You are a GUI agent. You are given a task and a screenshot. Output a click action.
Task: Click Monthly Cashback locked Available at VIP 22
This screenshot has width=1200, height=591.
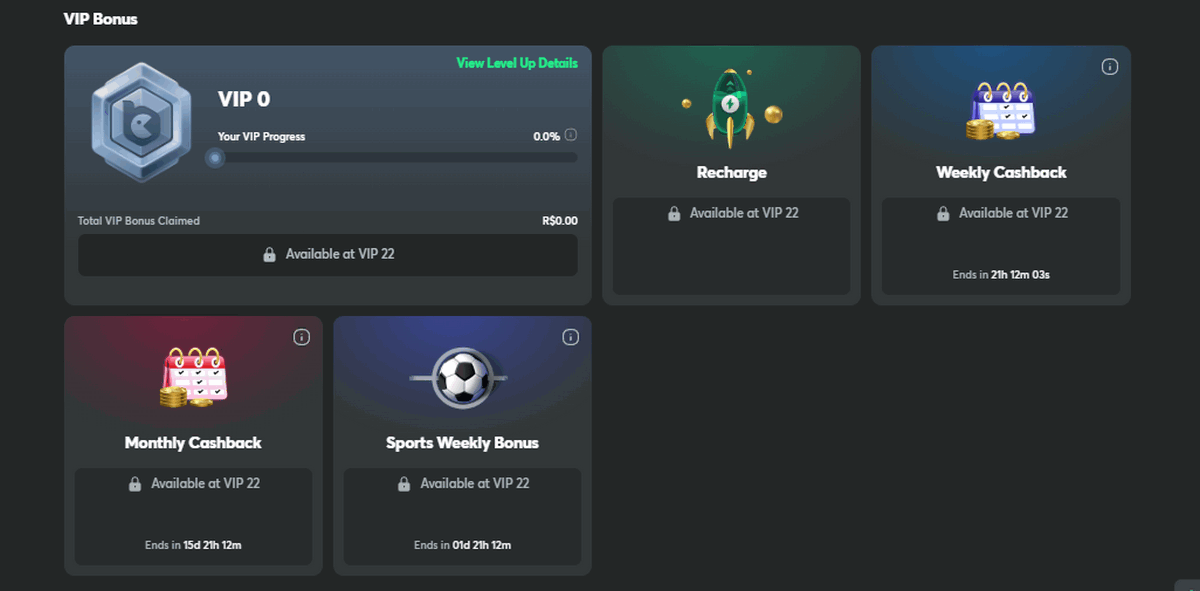193,483
